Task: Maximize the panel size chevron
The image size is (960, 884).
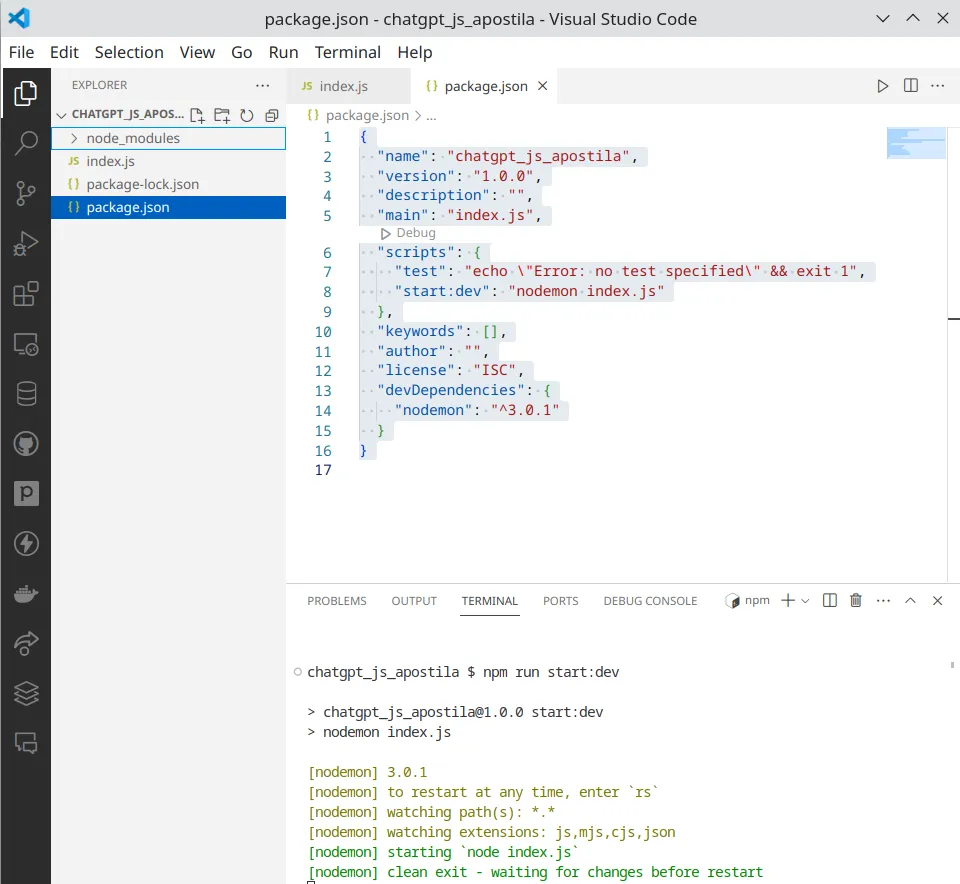Action: (910, 601)
